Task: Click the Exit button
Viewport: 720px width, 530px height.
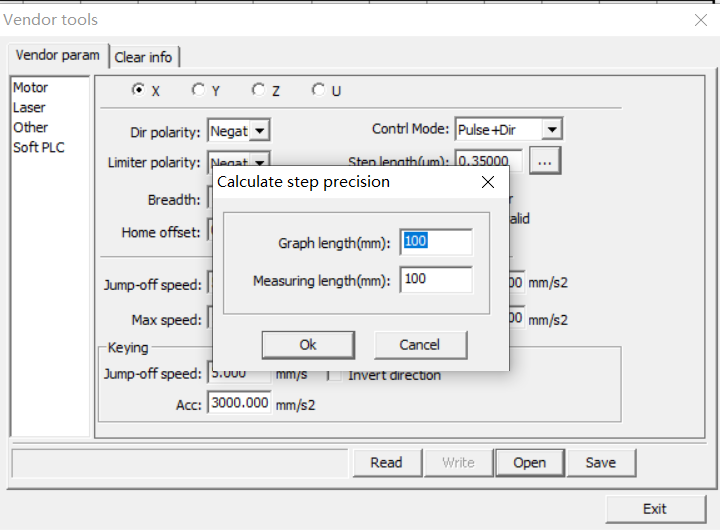Action: coord(655,509)
